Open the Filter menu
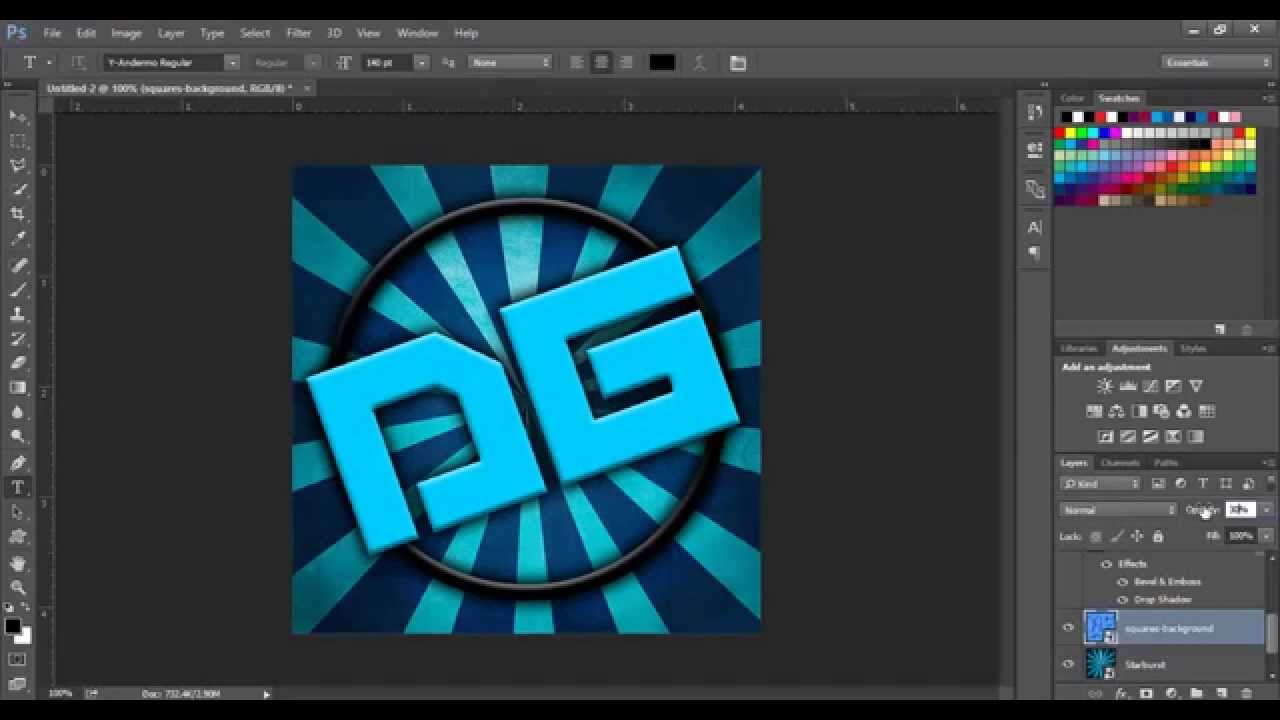The image size is (1280, 720). click(x=298, y=33)
